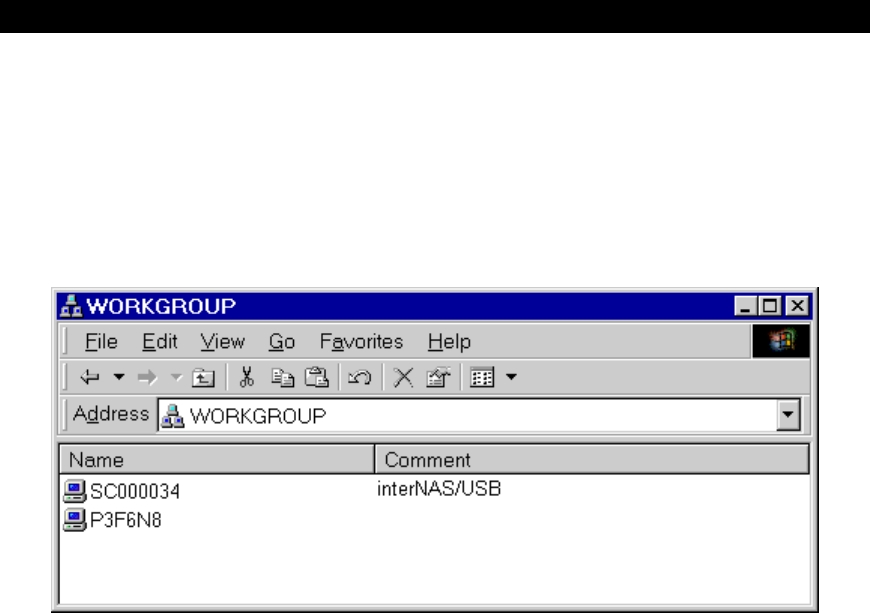Open the Help menu
870x613 pixels.
449,342
